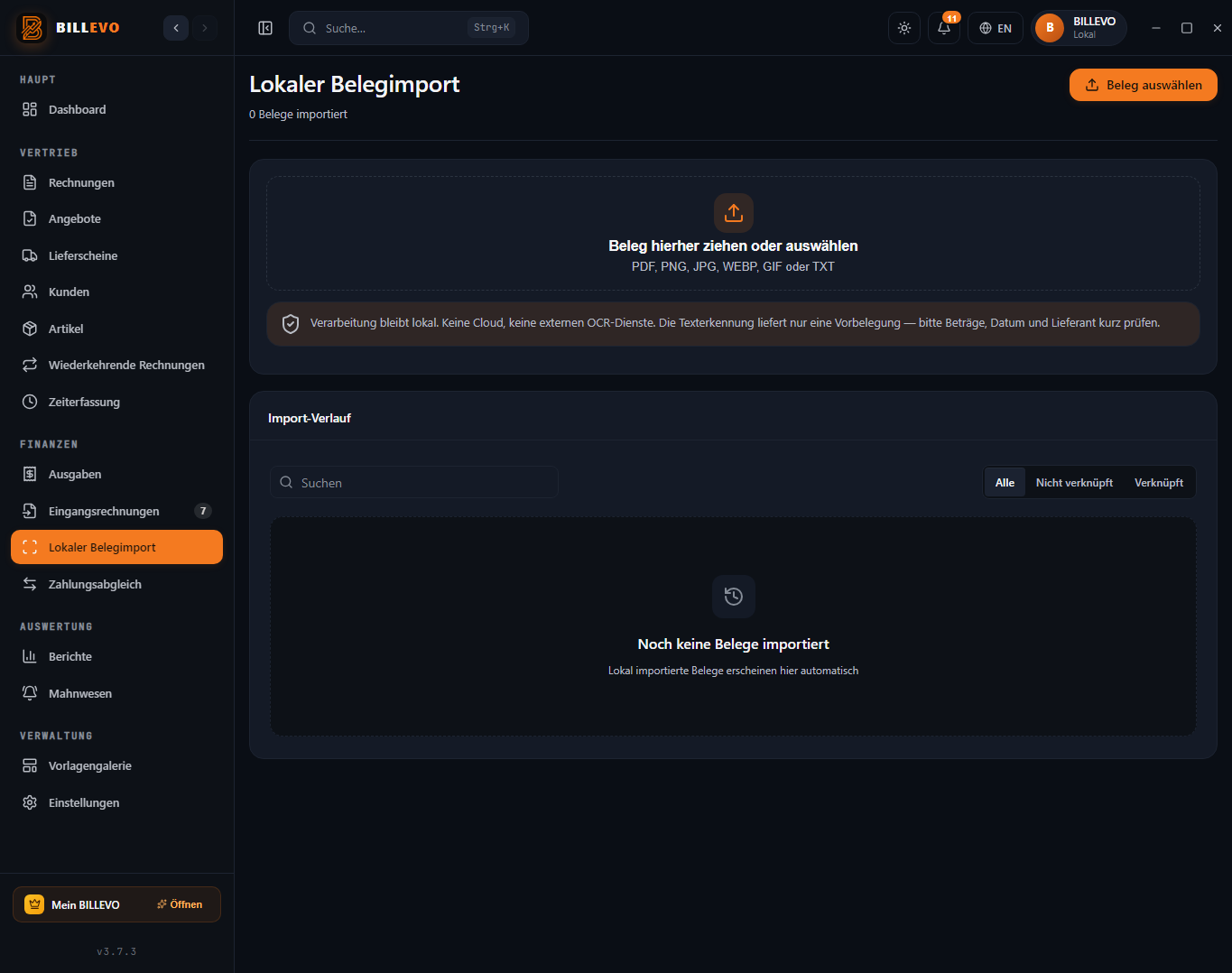Open the Ausgaben receipt icon
This screenshot has height=973, width=1232.
(30, 474)
